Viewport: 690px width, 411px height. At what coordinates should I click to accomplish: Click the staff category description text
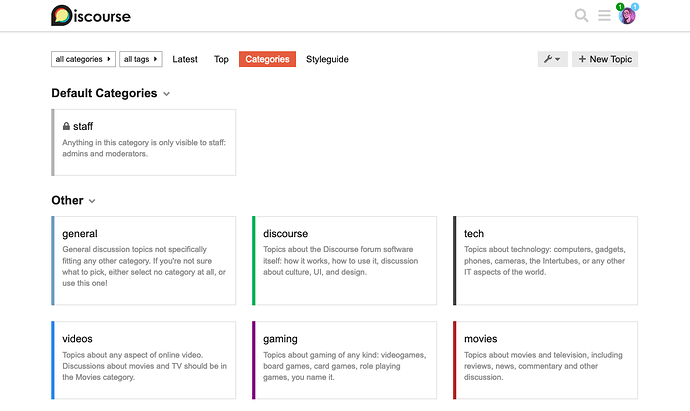coord(144,148)
